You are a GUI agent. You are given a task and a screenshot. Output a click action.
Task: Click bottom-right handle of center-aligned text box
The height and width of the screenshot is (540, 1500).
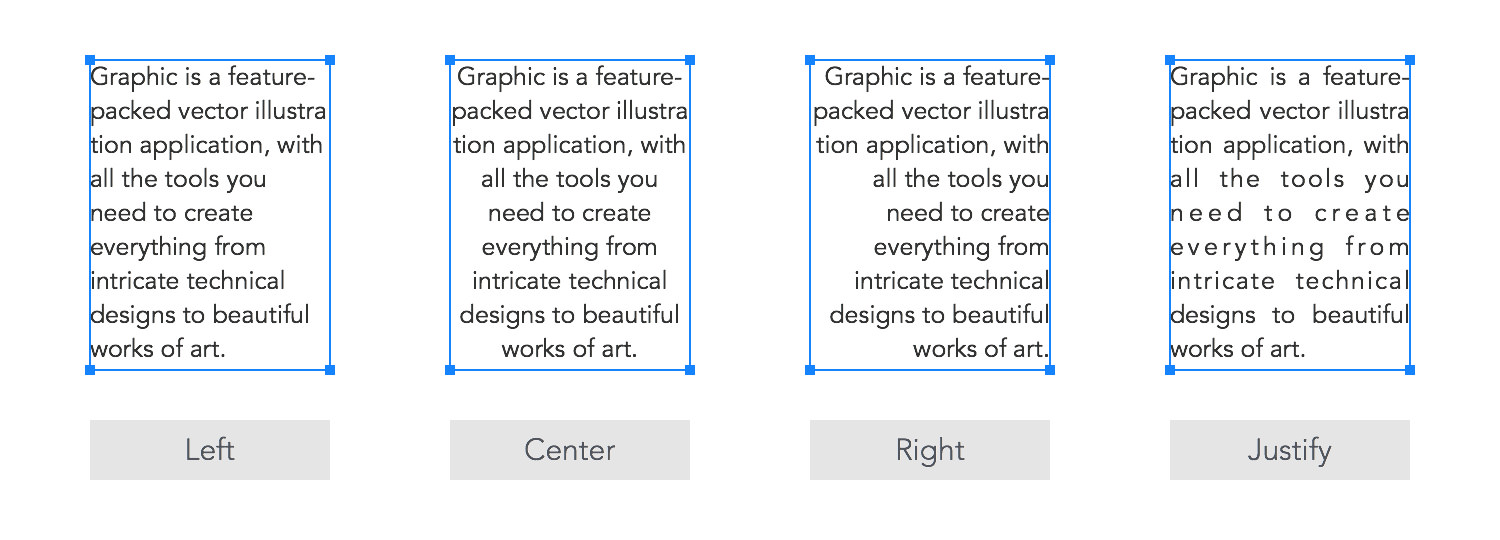point(690,370)
